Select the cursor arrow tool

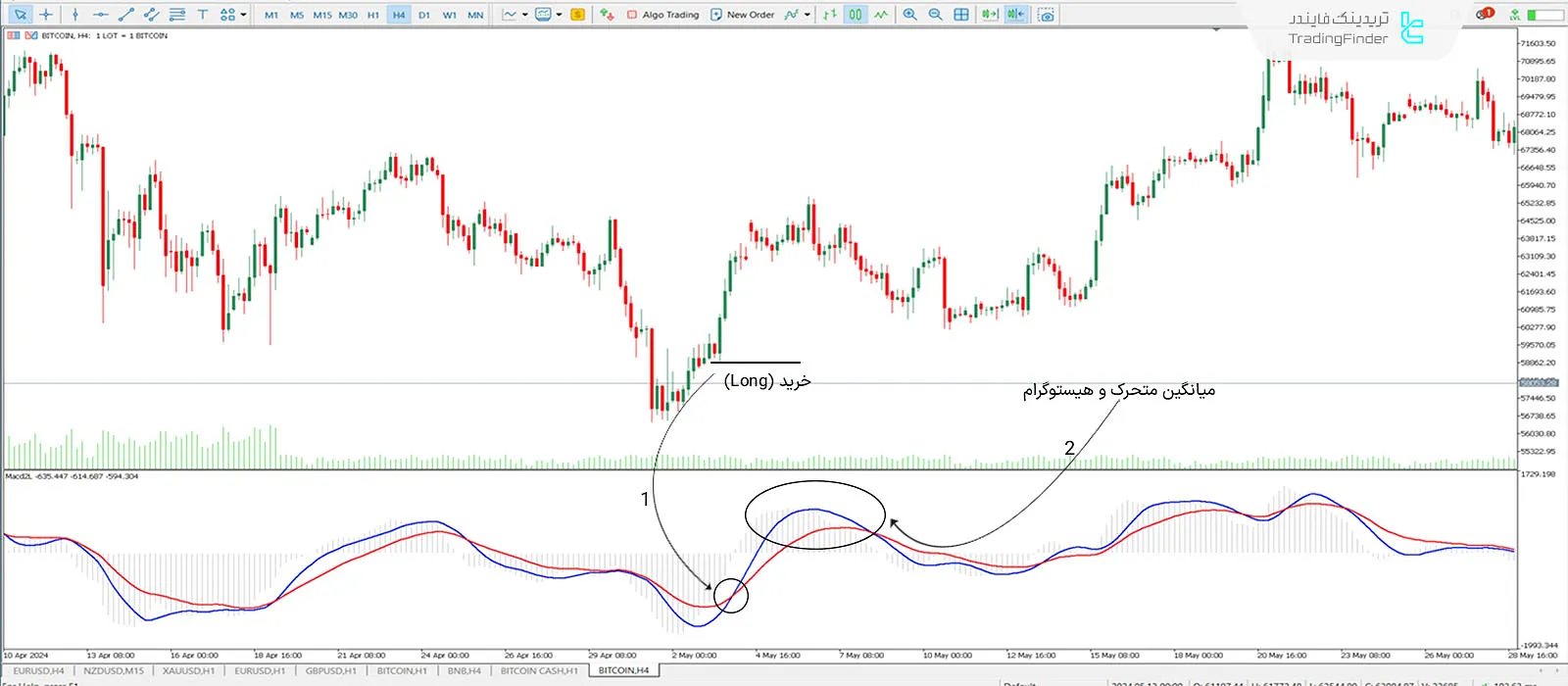coord(20,15)
